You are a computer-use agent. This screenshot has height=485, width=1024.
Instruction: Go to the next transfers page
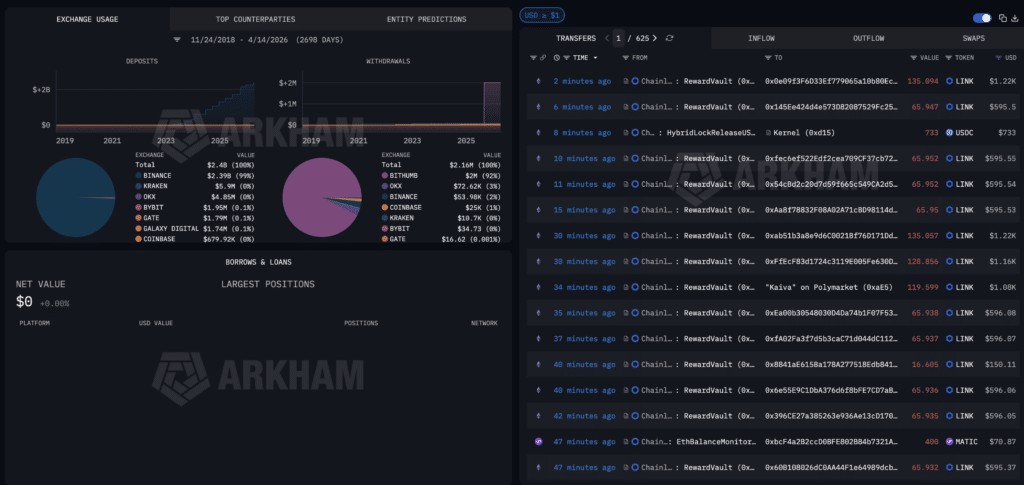pyautogui.click(x=654, y=39)
